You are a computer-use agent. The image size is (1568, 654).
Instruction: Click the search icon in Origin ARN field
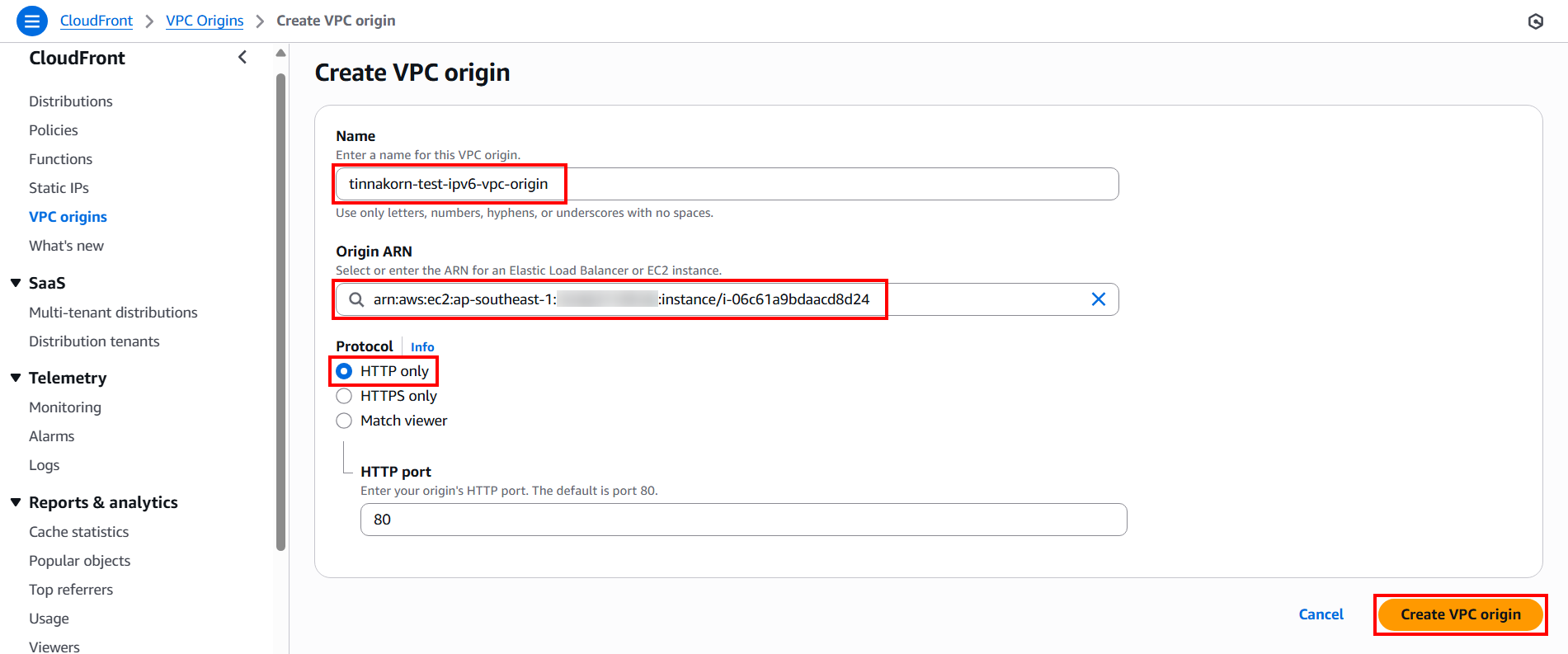pyautogui.click(x=356, y=299)
